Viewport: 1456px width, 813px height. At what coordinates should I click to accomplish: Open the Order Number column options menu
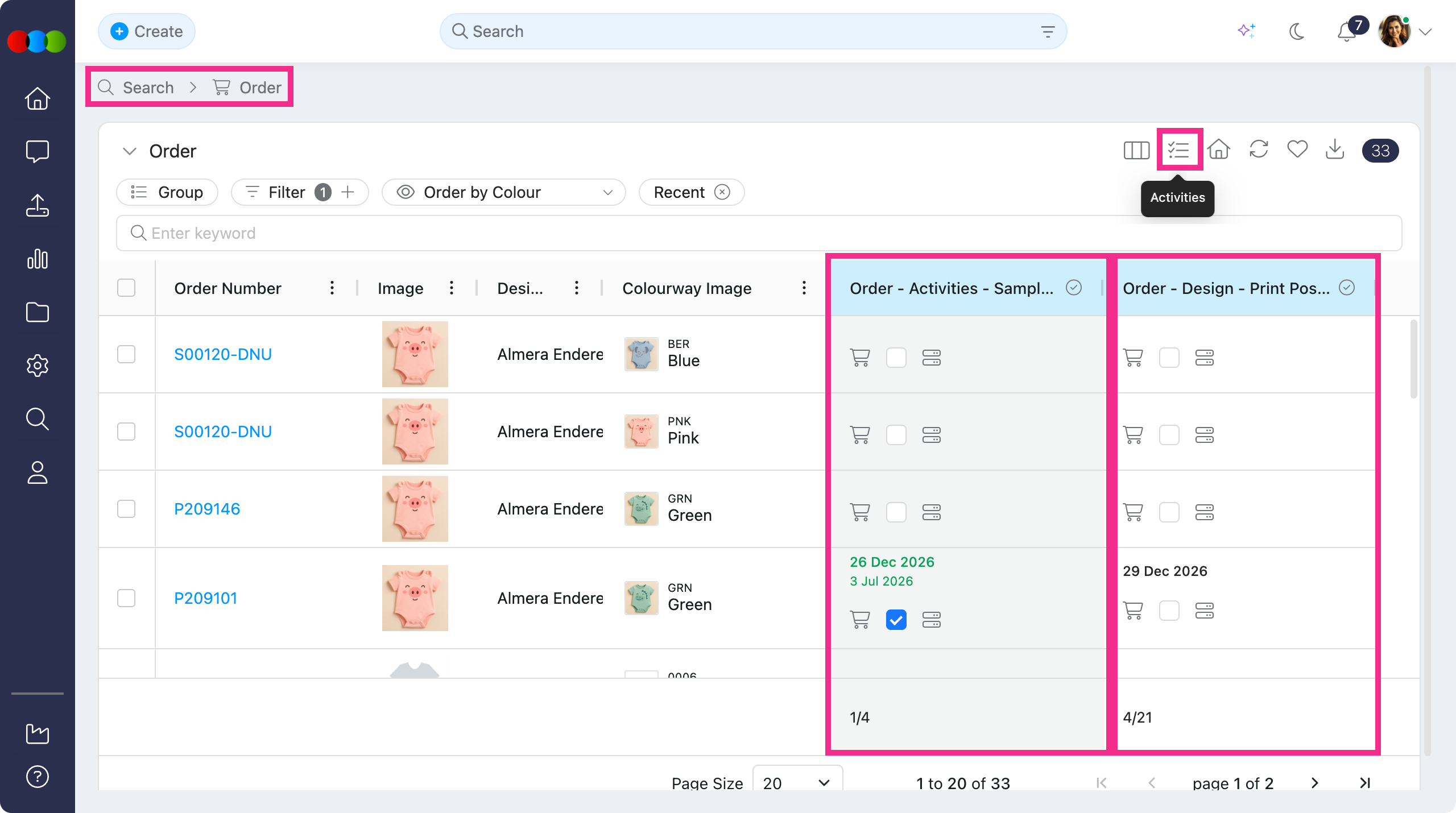pos(332,288)
